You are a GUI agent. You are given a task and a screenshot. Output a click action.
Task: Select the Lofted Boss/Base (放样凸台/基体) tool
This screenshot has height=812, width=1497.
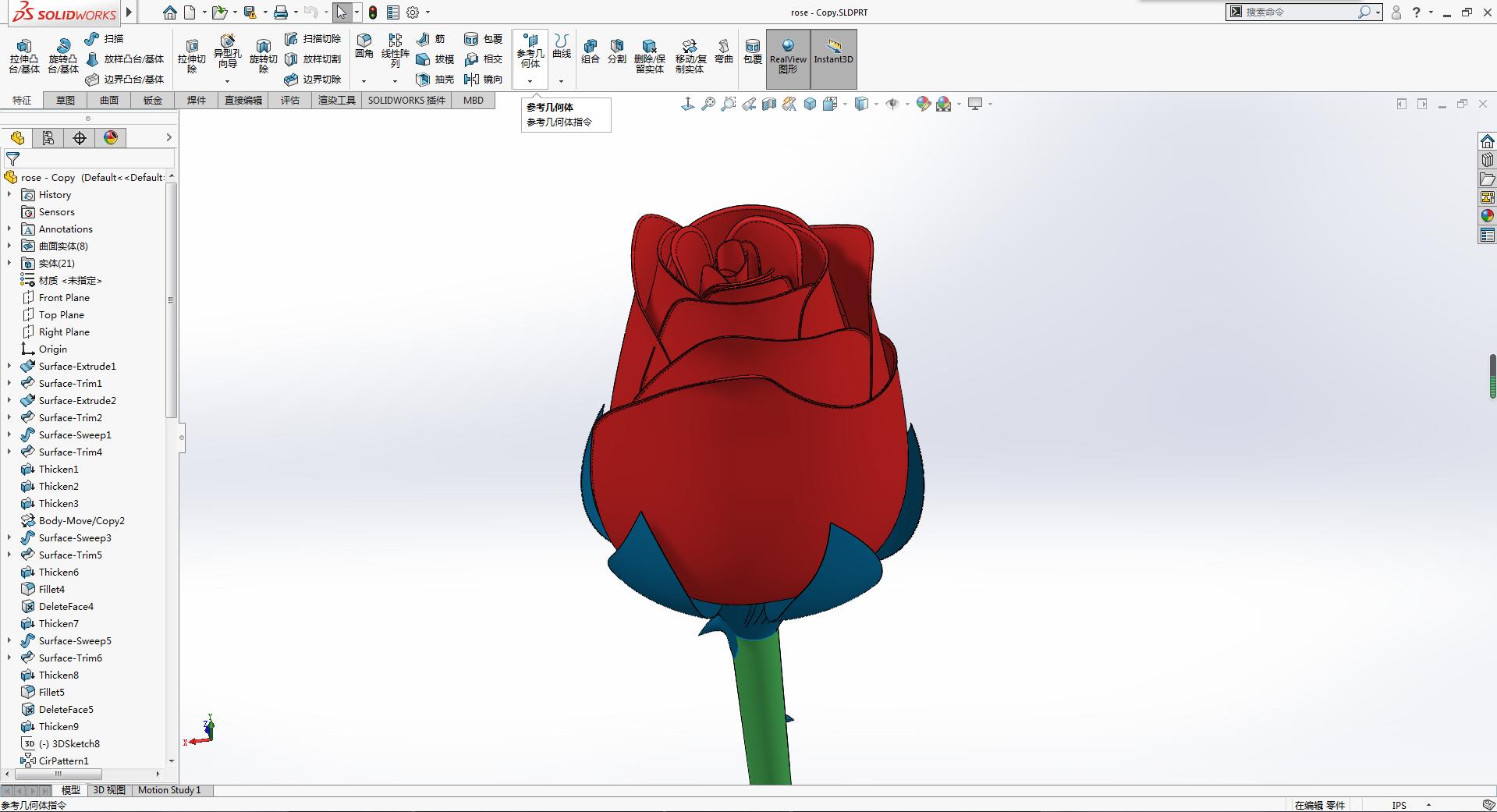pyautogui.click(x=125, y=59)
